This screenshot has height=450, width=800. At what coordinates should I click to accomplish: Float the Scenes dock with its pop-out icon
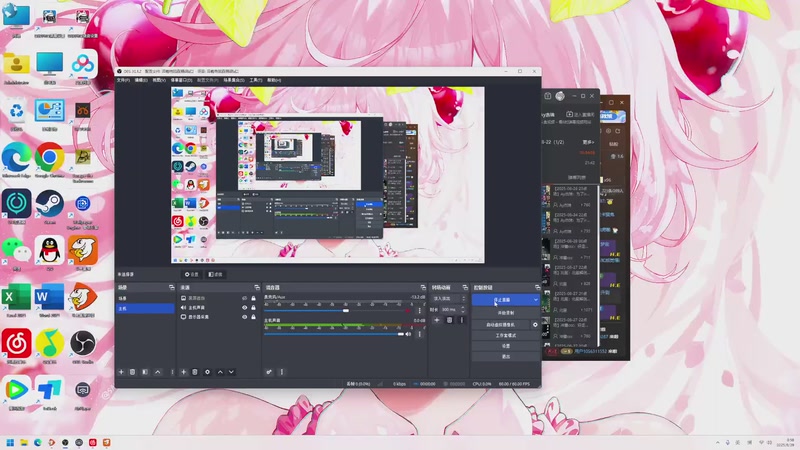tap(171, 288)
